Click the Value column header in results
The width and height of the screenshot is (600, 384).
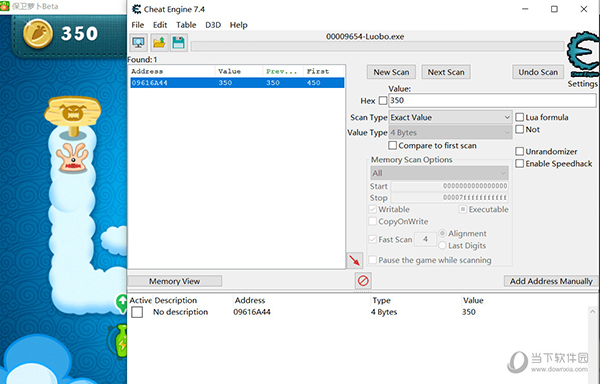click(239, 71)
